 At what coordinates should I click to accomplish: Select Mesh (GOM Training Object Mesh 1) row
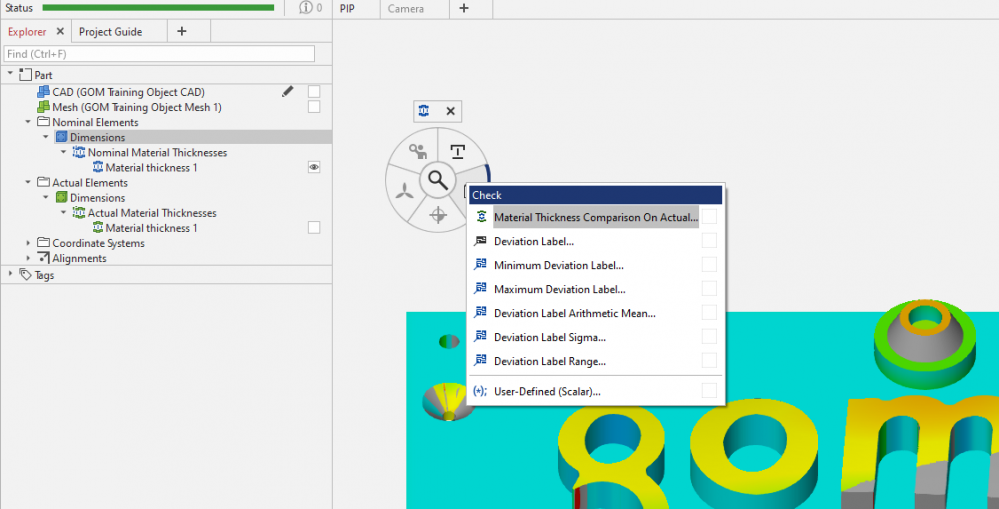pos(137,107)
